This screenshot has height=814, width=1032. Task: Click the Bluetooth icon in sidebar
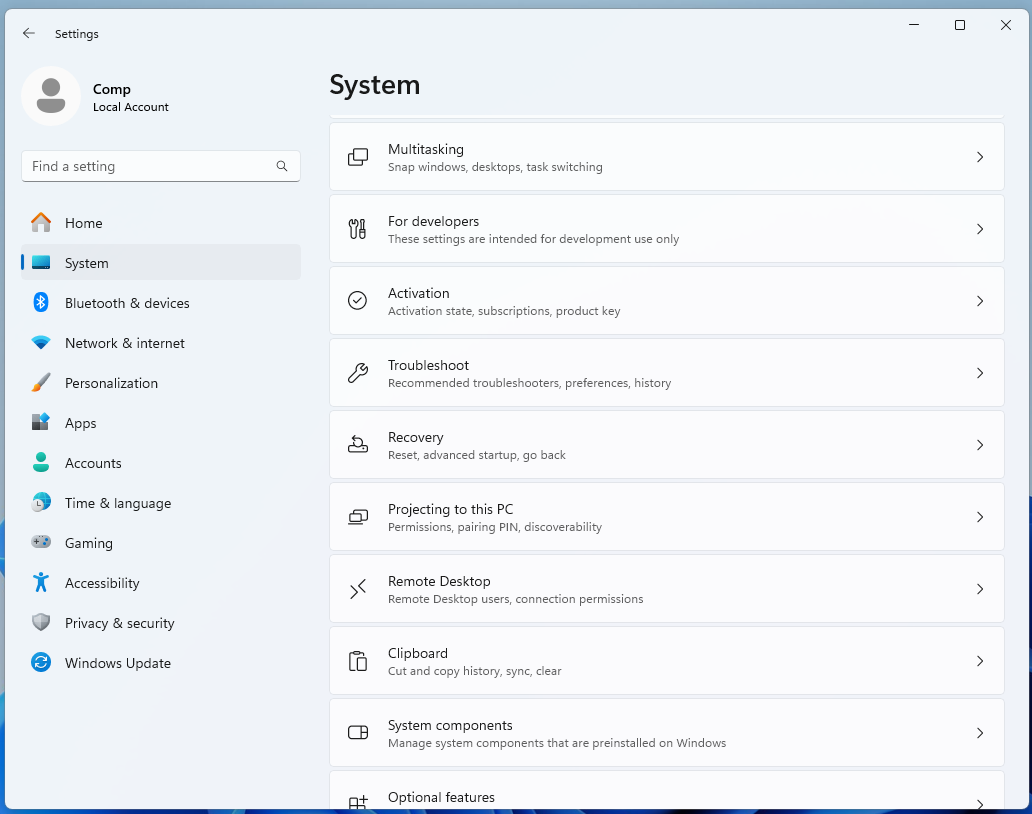tap(41, 303)
